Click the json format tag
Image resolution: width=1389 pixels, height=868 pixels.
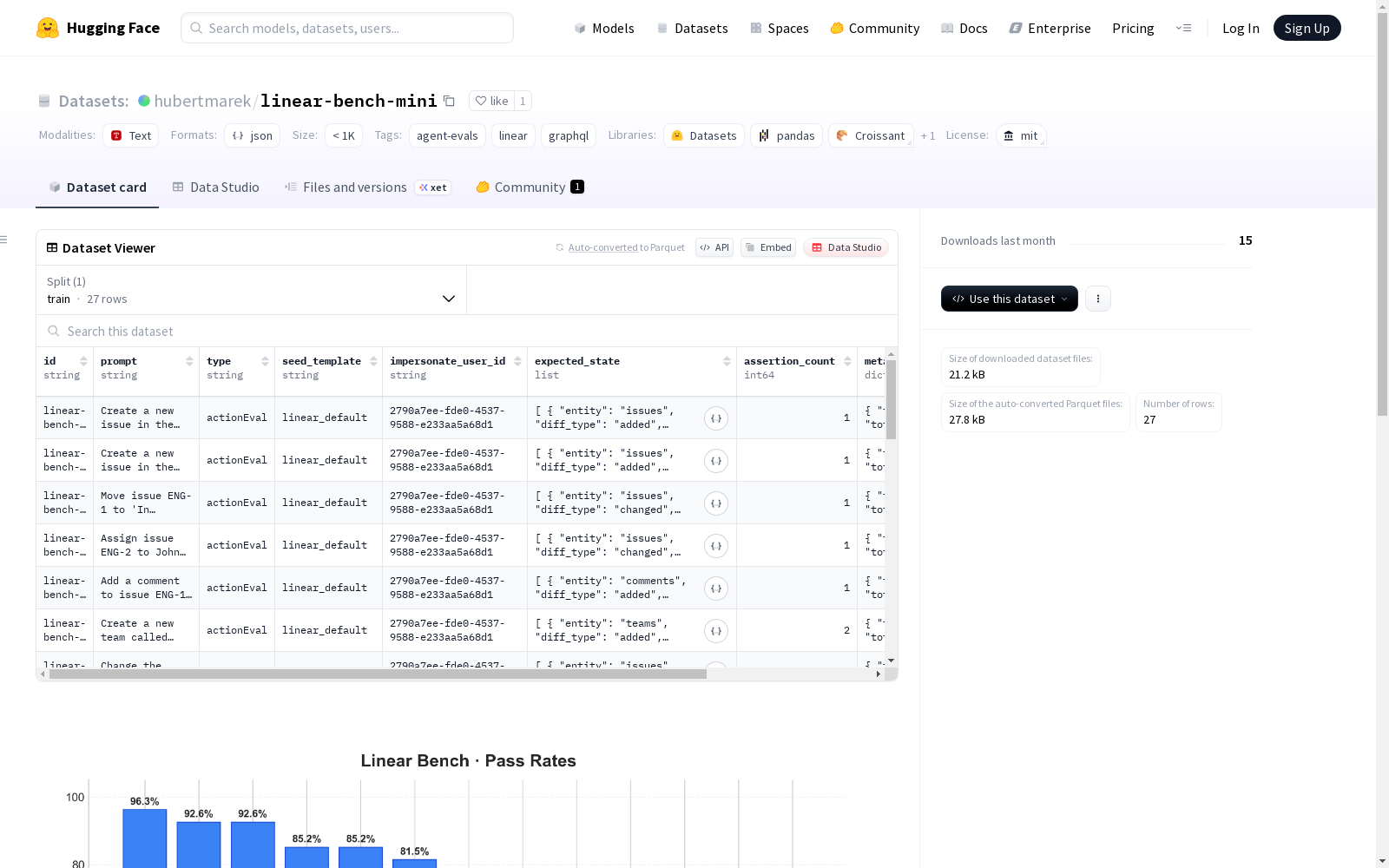coord(253,135)
